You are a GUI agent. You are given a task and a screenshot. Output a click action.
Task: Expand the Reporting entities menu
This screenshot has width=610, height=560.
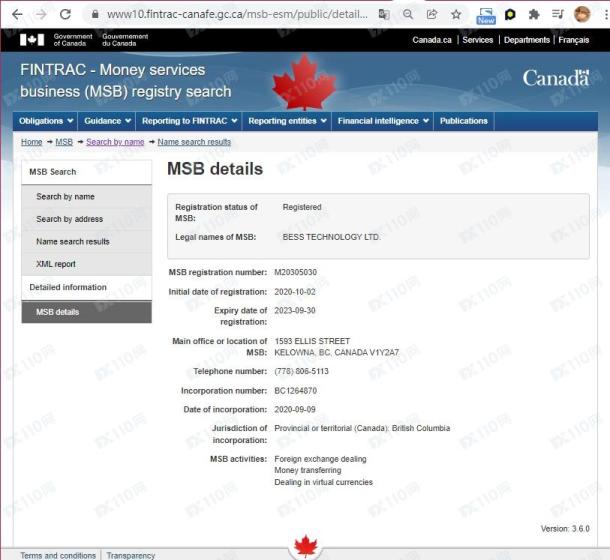point(287,121)
